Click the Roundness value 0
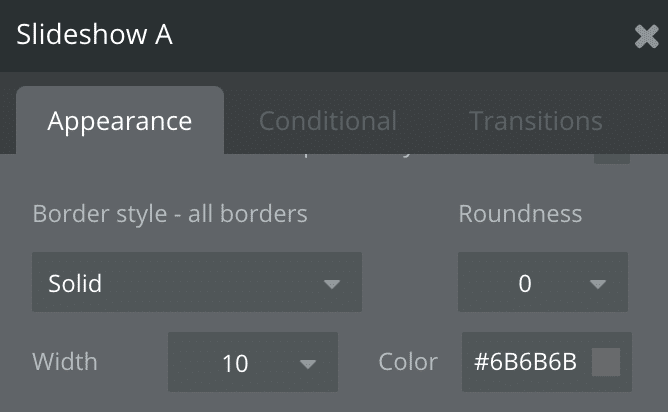This screenshot has height=412, width=668. click(525, 284)
